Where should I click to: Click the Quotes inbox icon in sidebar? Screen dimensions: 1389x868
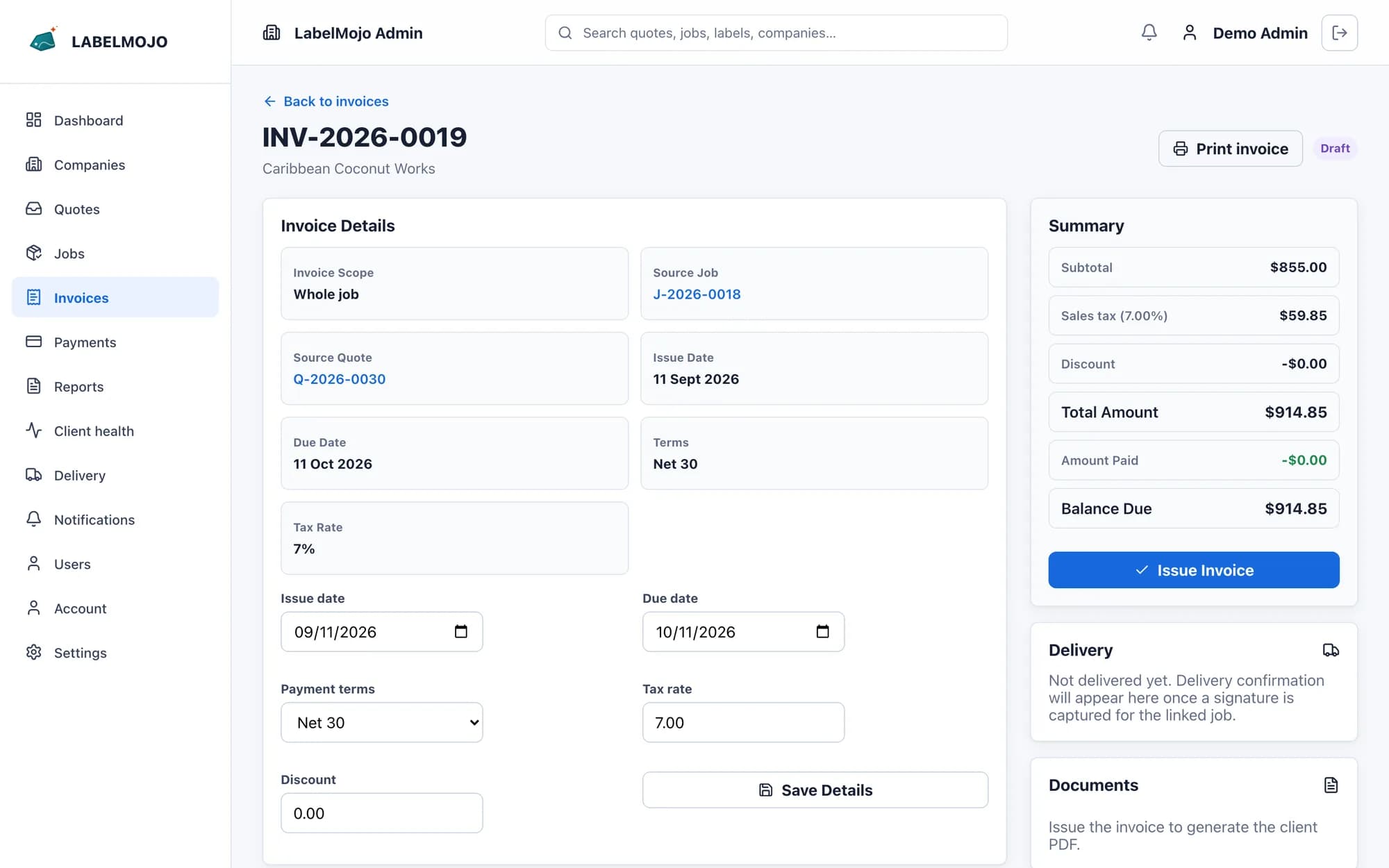(x=33, y=209)
